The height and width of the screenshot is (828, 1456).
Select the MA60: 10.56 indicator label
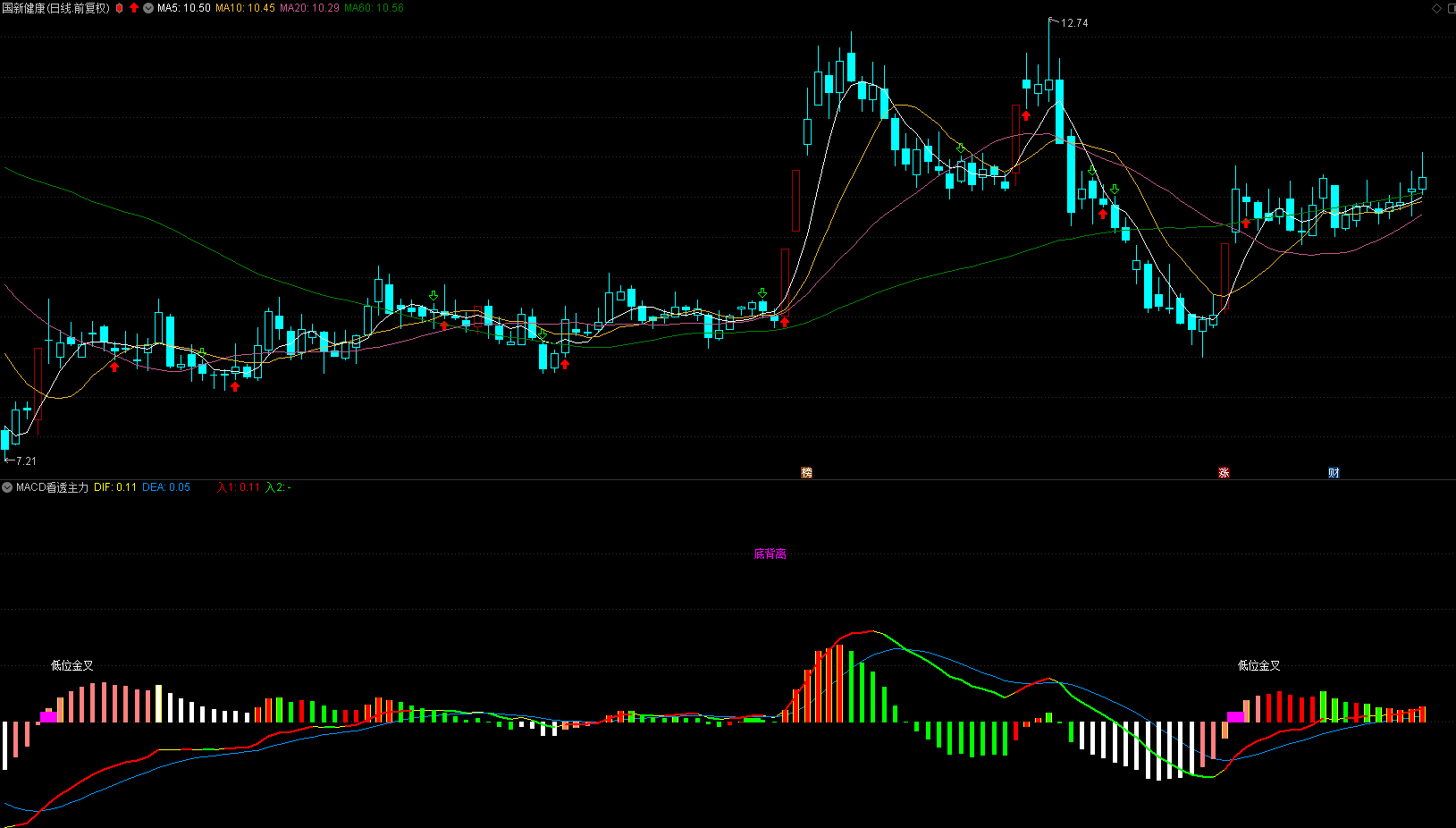(374, 8)
